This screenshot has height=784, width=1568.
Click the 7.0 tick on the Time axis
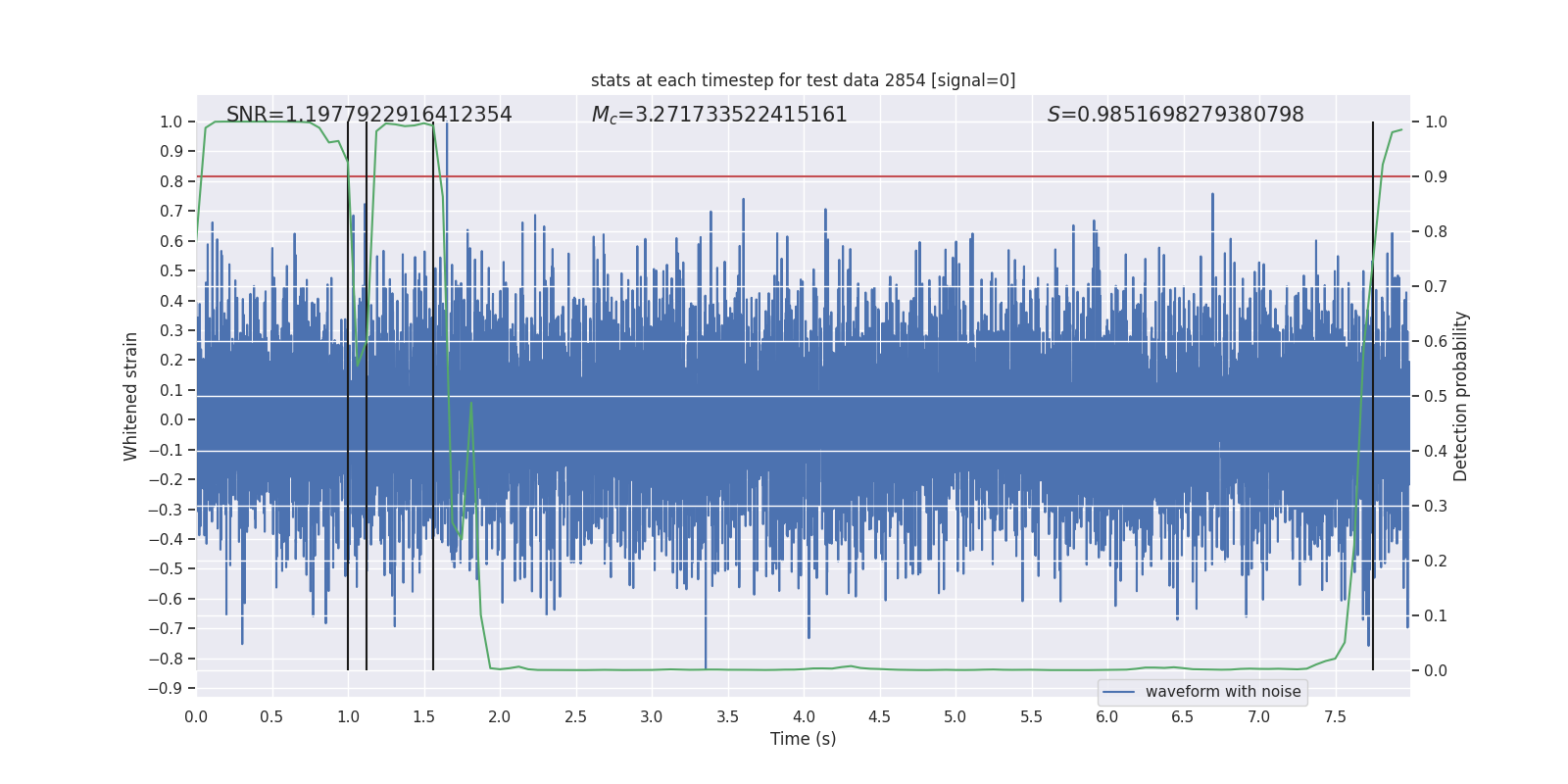pyautogui.click(x=1259, y=716)
